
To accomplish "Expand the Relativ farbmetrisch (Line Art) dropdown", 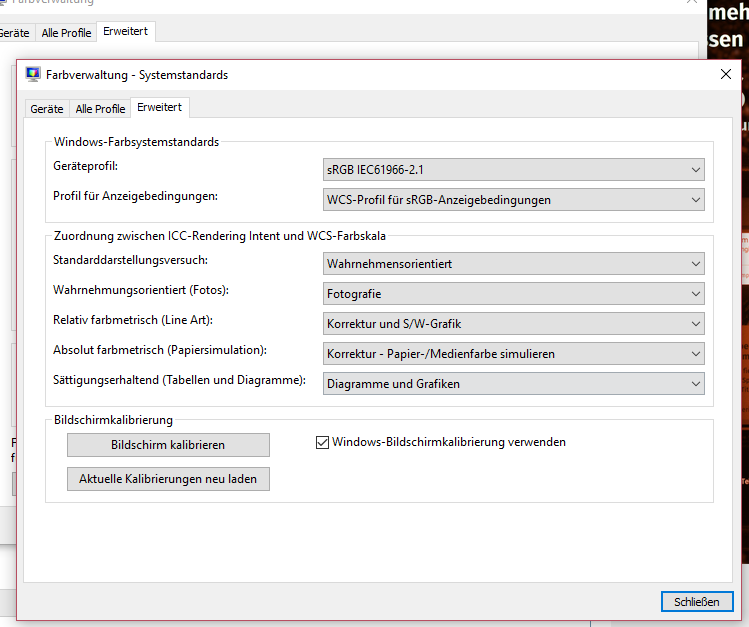I will click(514, 324).
